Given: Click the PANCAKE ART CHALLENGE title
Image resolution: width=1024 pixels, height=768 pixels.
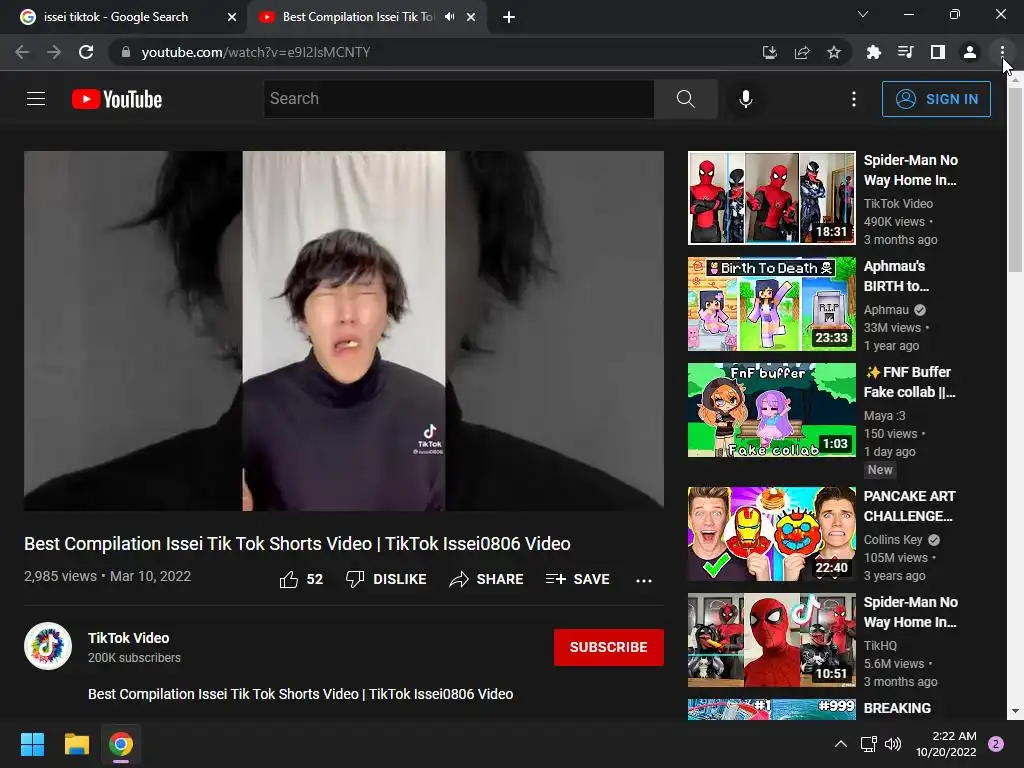Looking at the screenshot, I should click(x=909, y=506).
